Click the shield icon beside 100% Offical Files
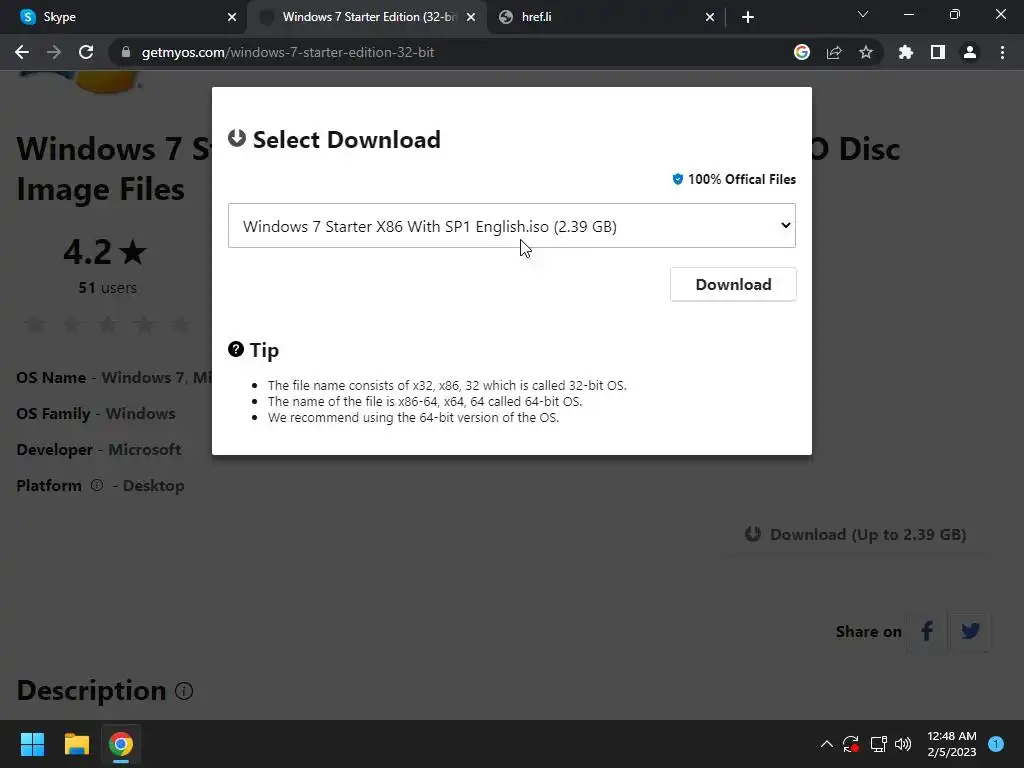1024x768 pixels. pyautogui.click(x=678, y=179)
